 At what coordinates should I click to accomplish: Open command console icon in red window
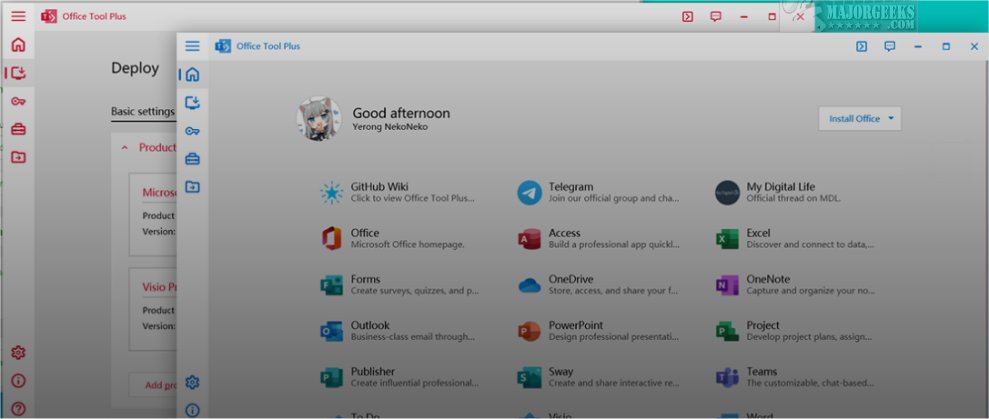pos(688,16)
